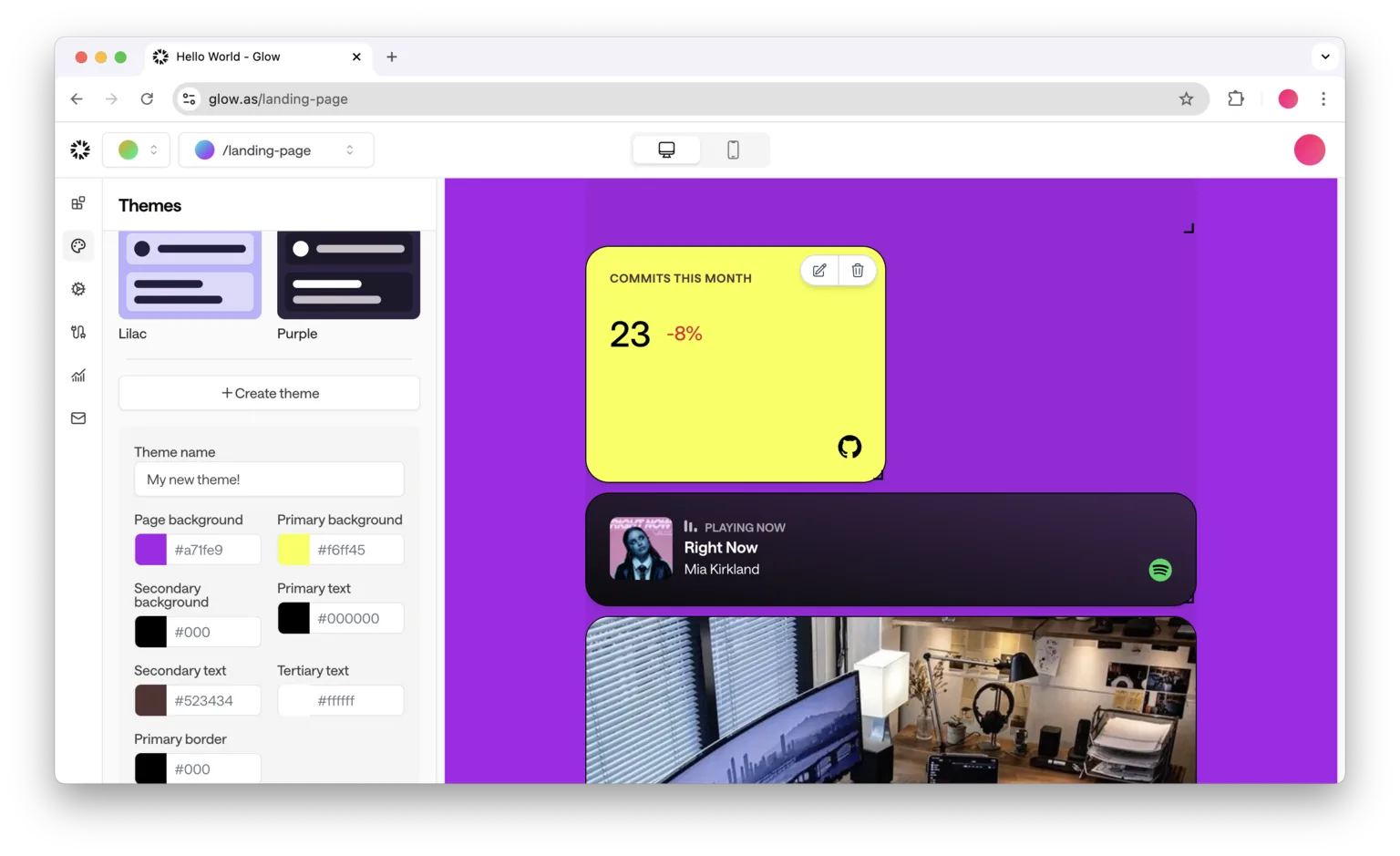Screen dimensions: 1400x856
Task: Open the team switcher dropdown
Action: 137,150
